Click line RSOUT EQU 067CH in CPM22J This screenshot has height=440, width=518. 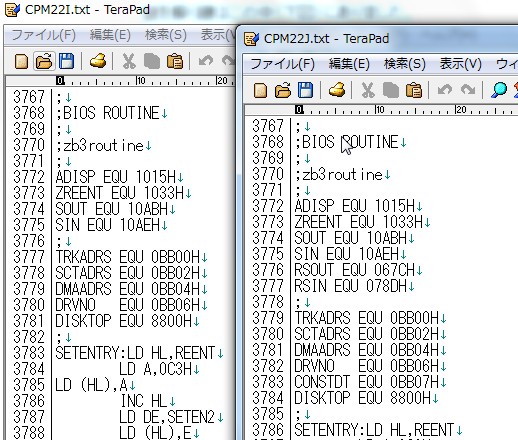pyautogui.click(x=355, y=270)
